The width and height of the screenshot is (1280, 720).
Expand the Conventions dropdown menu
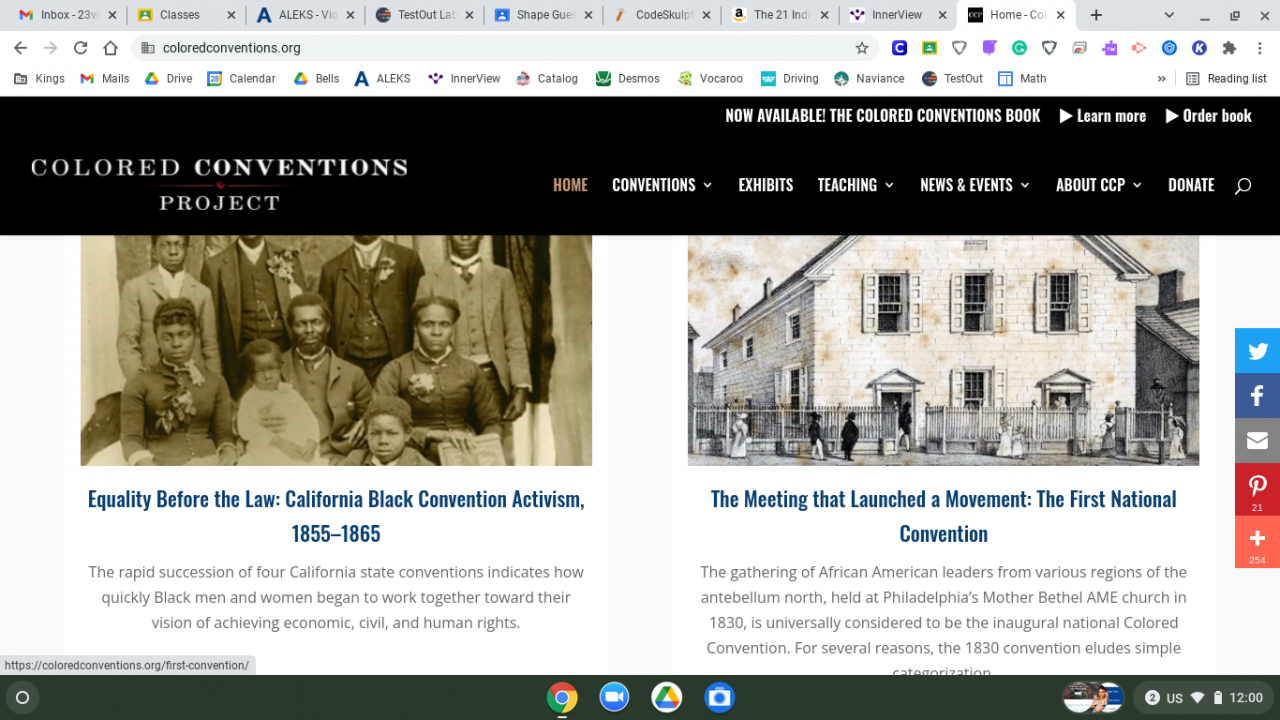coord(662,185)
